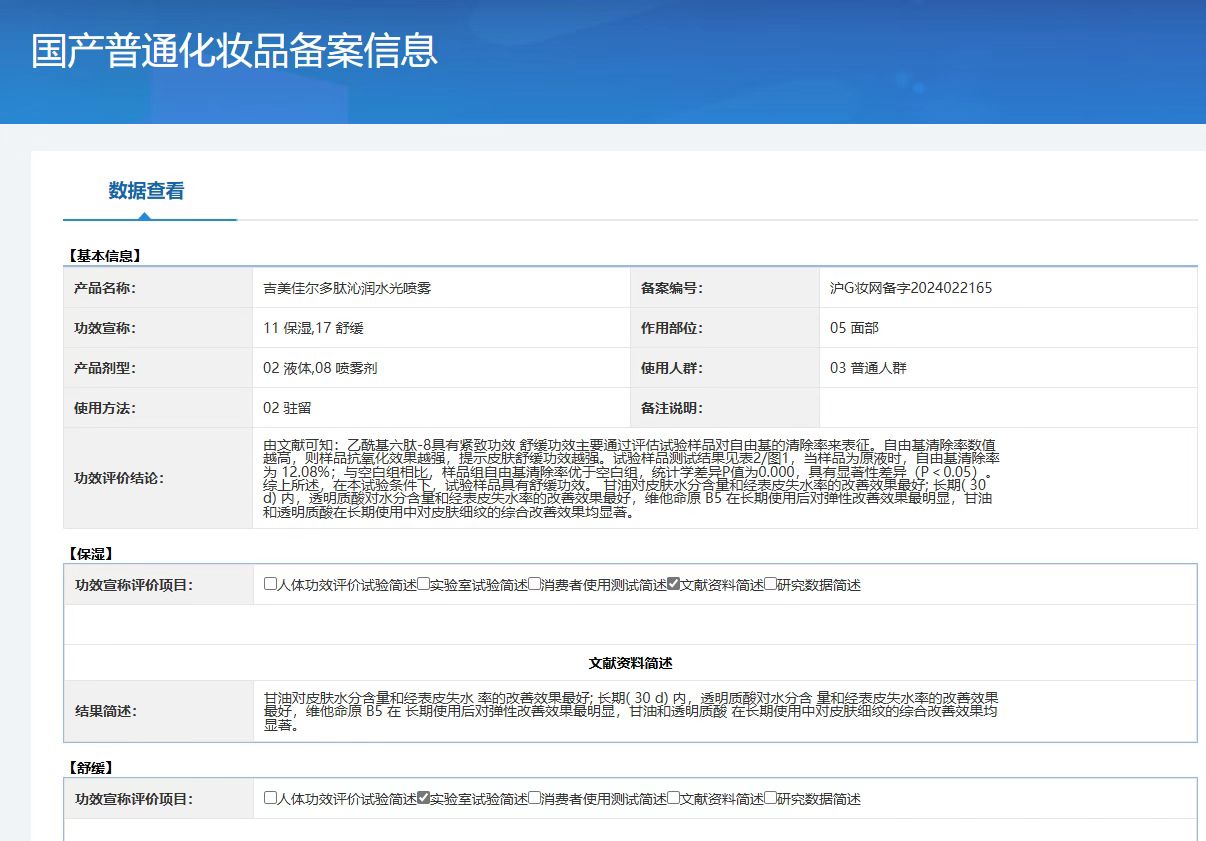Screen dimensions: 1206x841
Task: Uncheck 实验室试验简述 in the 舒缓 section
Action: 424,798
